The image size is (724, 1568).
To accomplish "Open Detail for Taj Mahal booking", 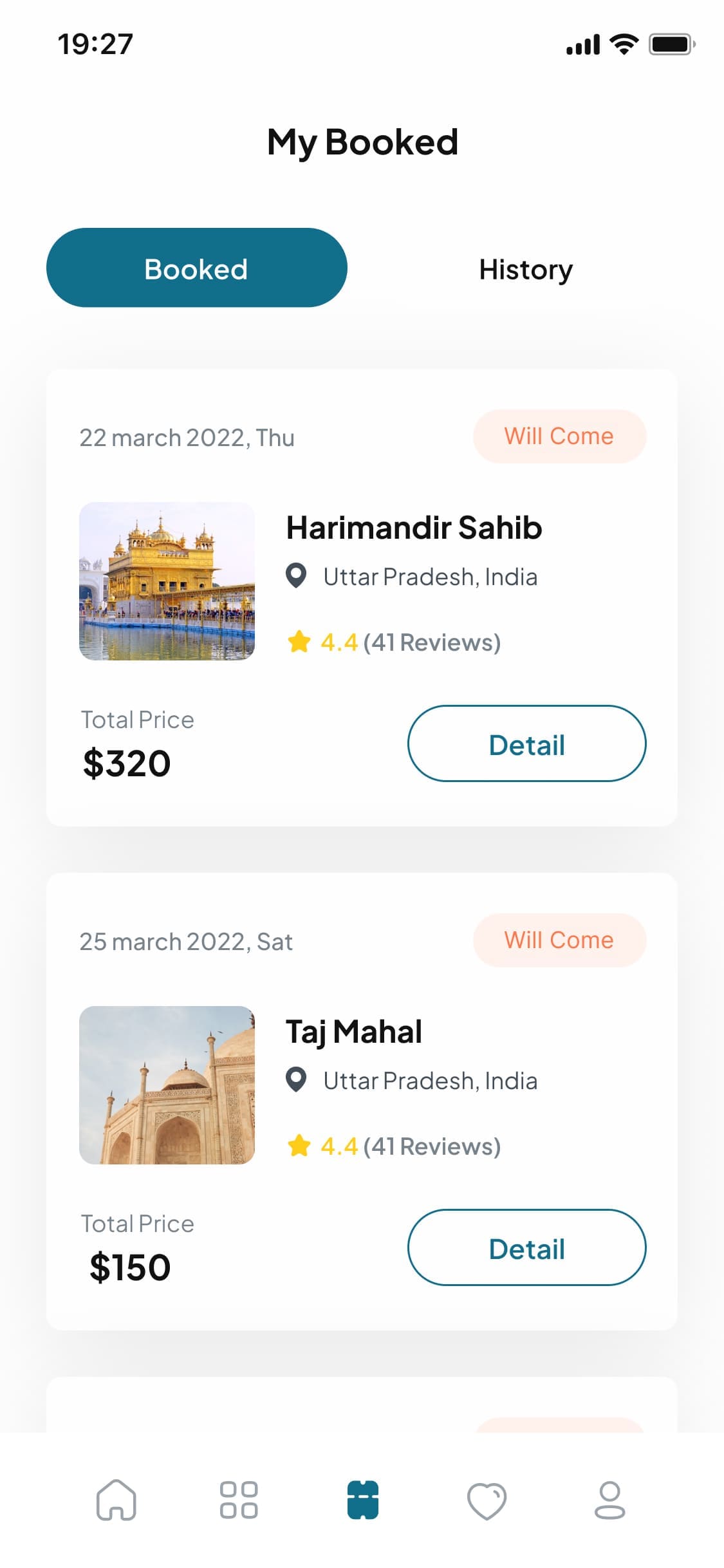I will click(526, 1247).
